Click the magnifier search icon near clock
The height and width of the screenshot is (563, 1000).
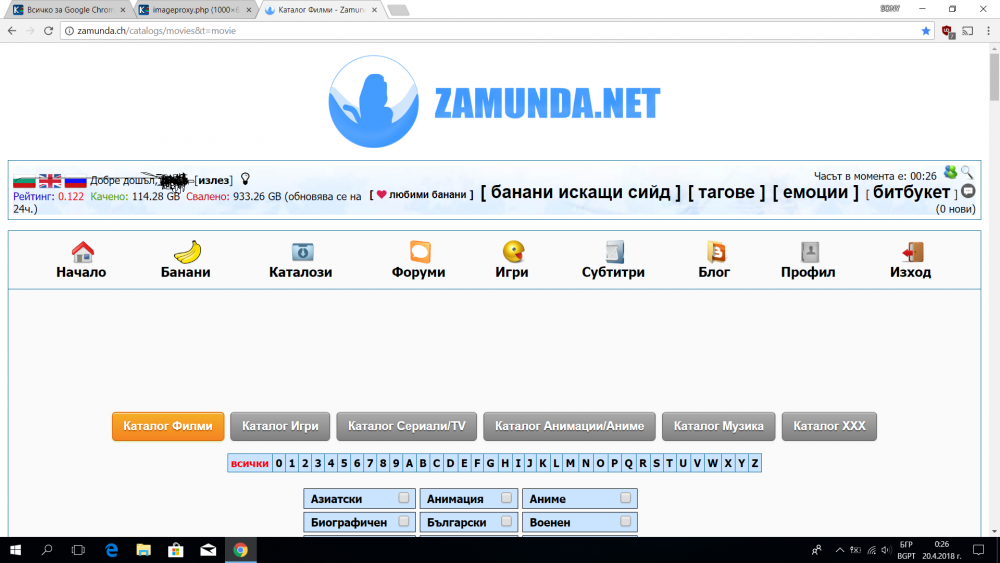[x=967, y=172]
